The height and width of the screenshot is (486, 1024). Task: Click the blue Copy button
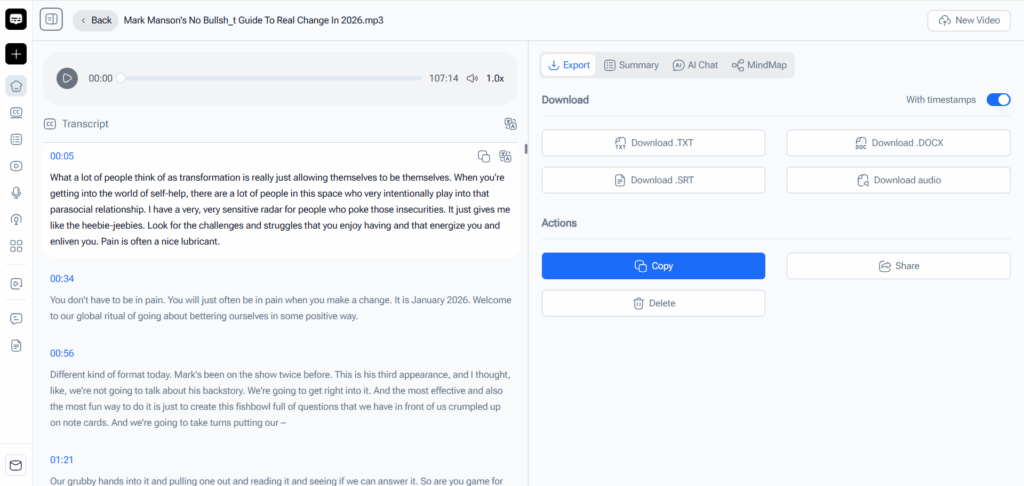(653, 266)
